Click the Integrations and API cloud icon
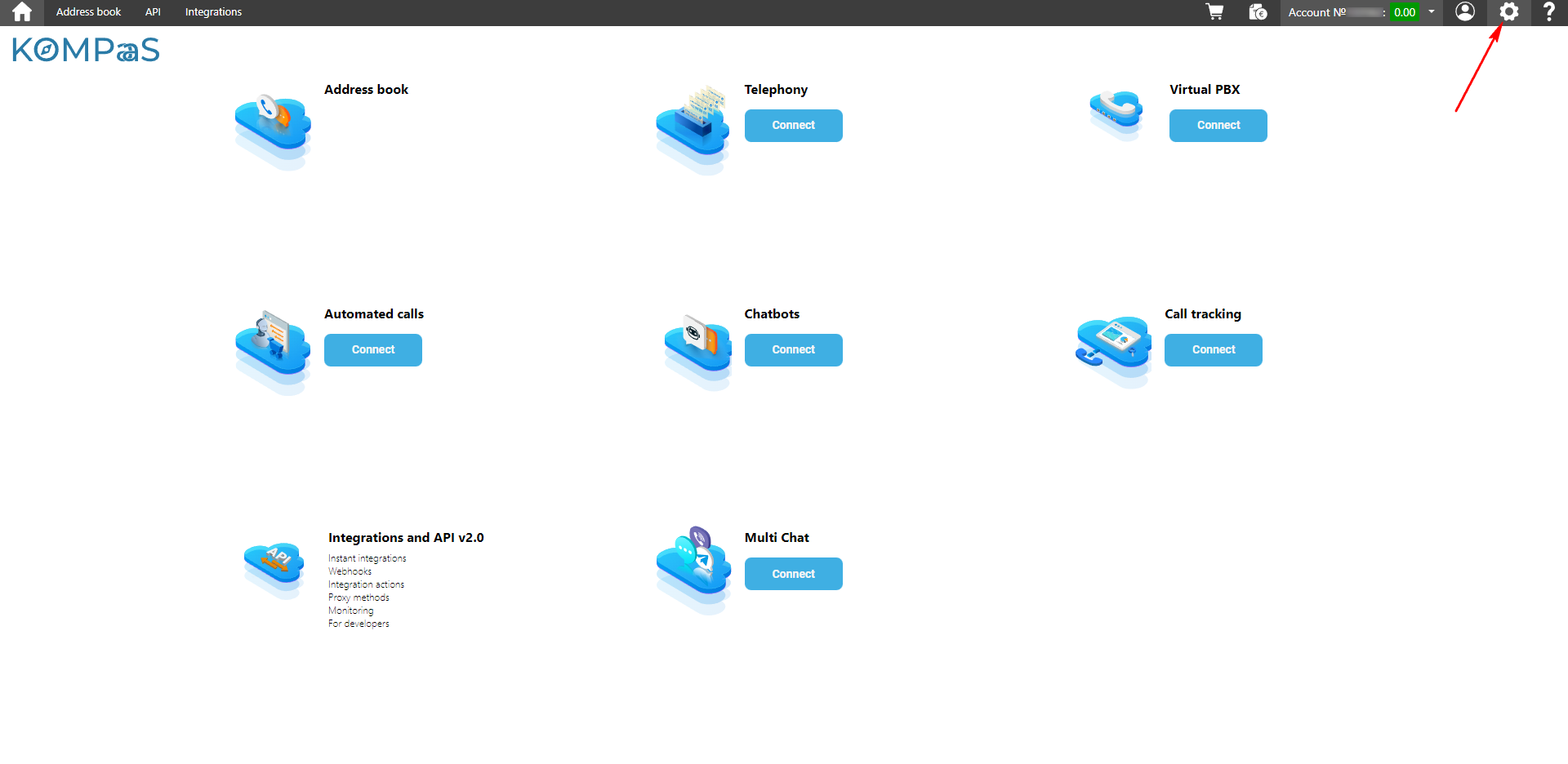 (274, 570)
